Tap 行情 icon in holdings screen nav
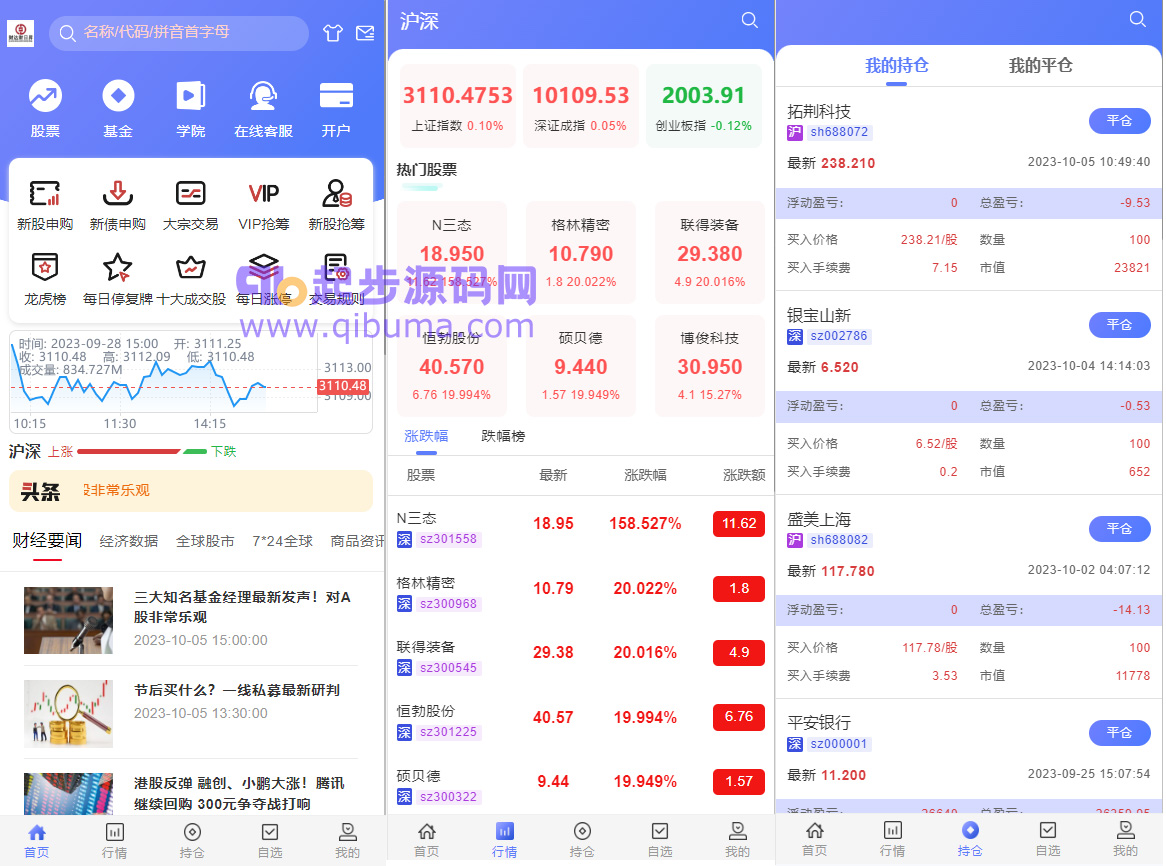Screen dimensions: 1166x866 [892, 830]
